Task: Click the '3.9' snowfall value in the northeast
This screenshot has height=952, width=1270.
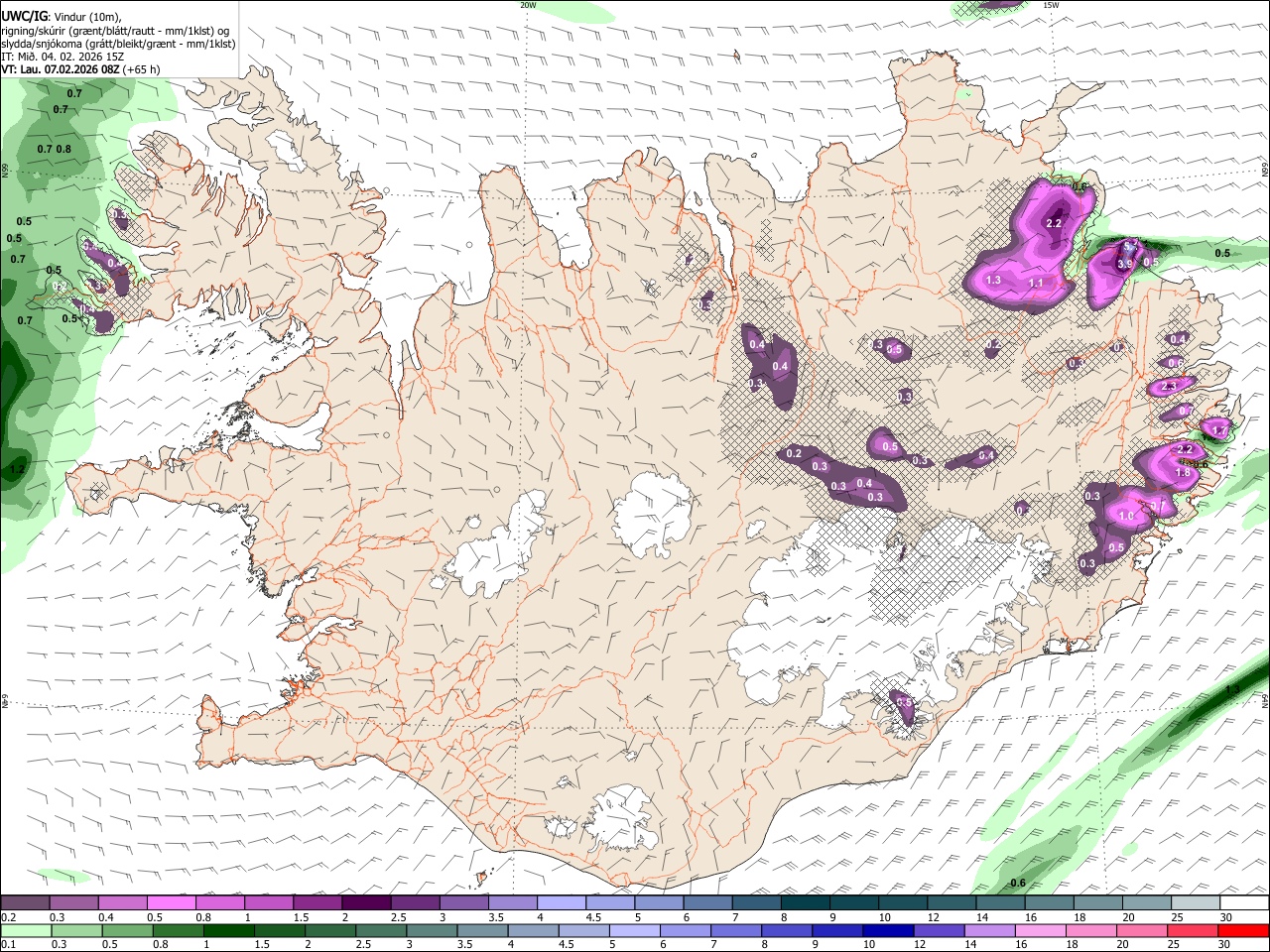Action: point(1124,265)
